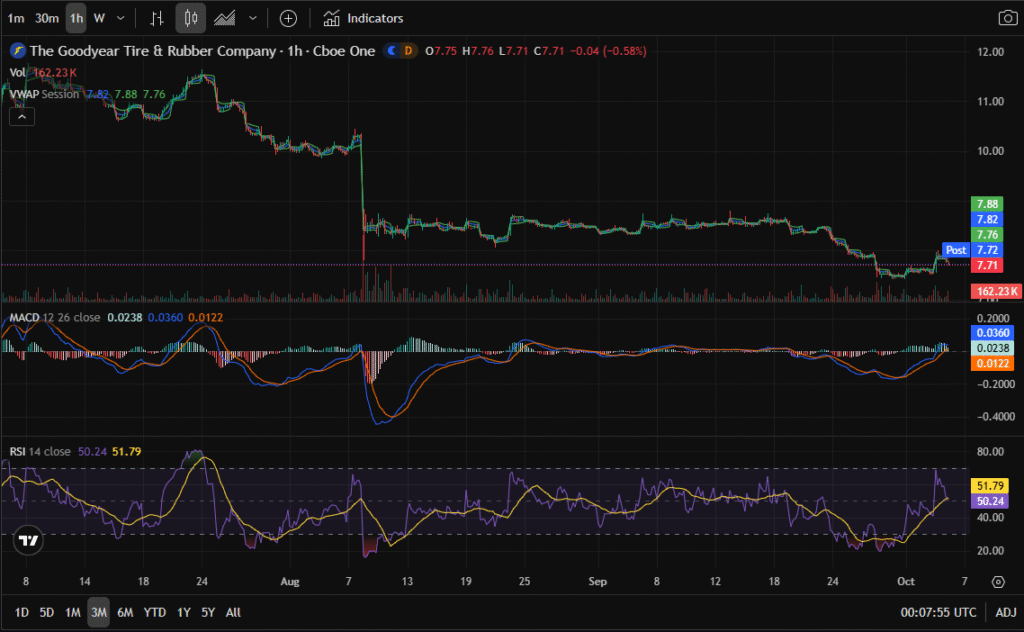Click the plus circle compare symbol icon
Screen dimensions: 1024x632
[288, 18]
